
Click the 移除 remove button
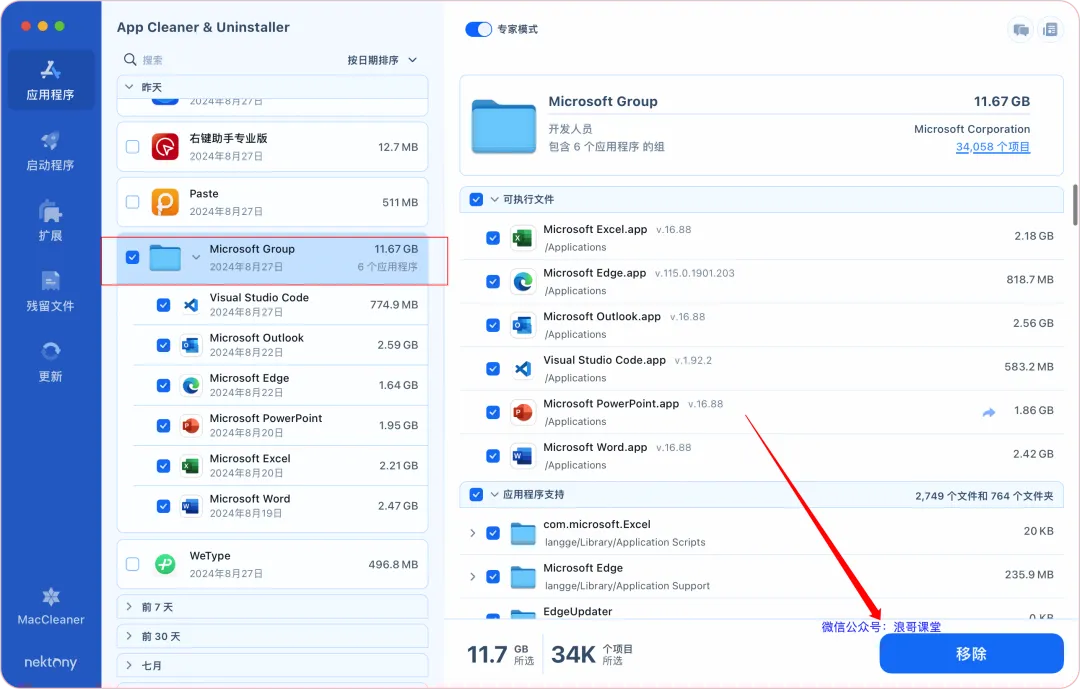971,653
